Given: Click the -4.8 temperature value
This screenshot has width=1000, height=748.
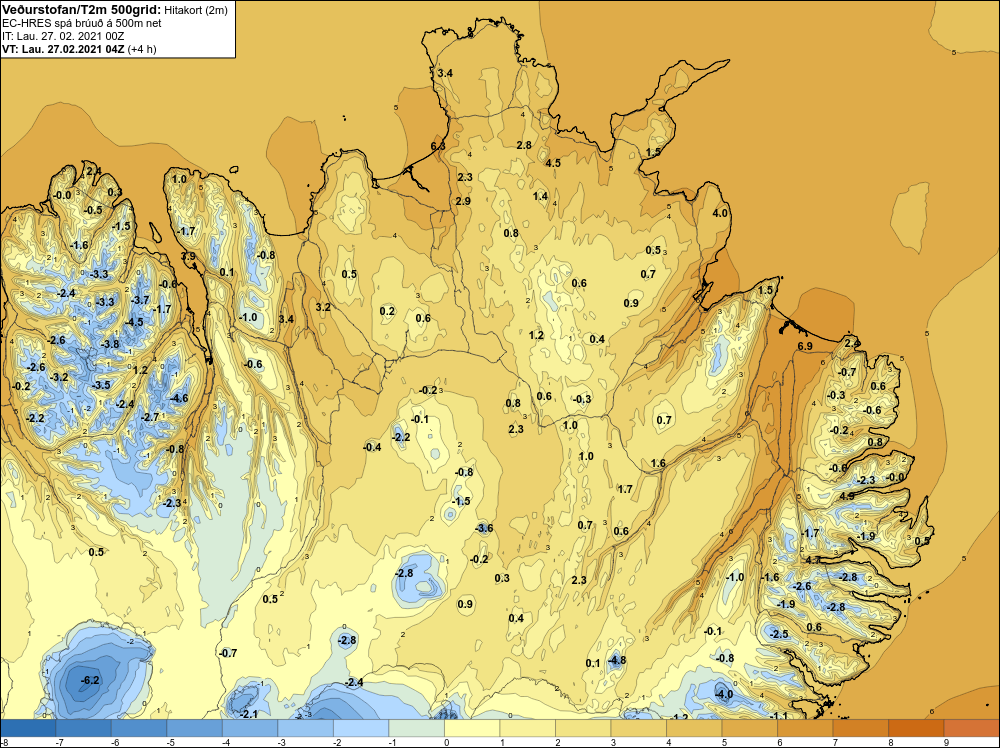Looking at the screenshot, I should (617, 661).
